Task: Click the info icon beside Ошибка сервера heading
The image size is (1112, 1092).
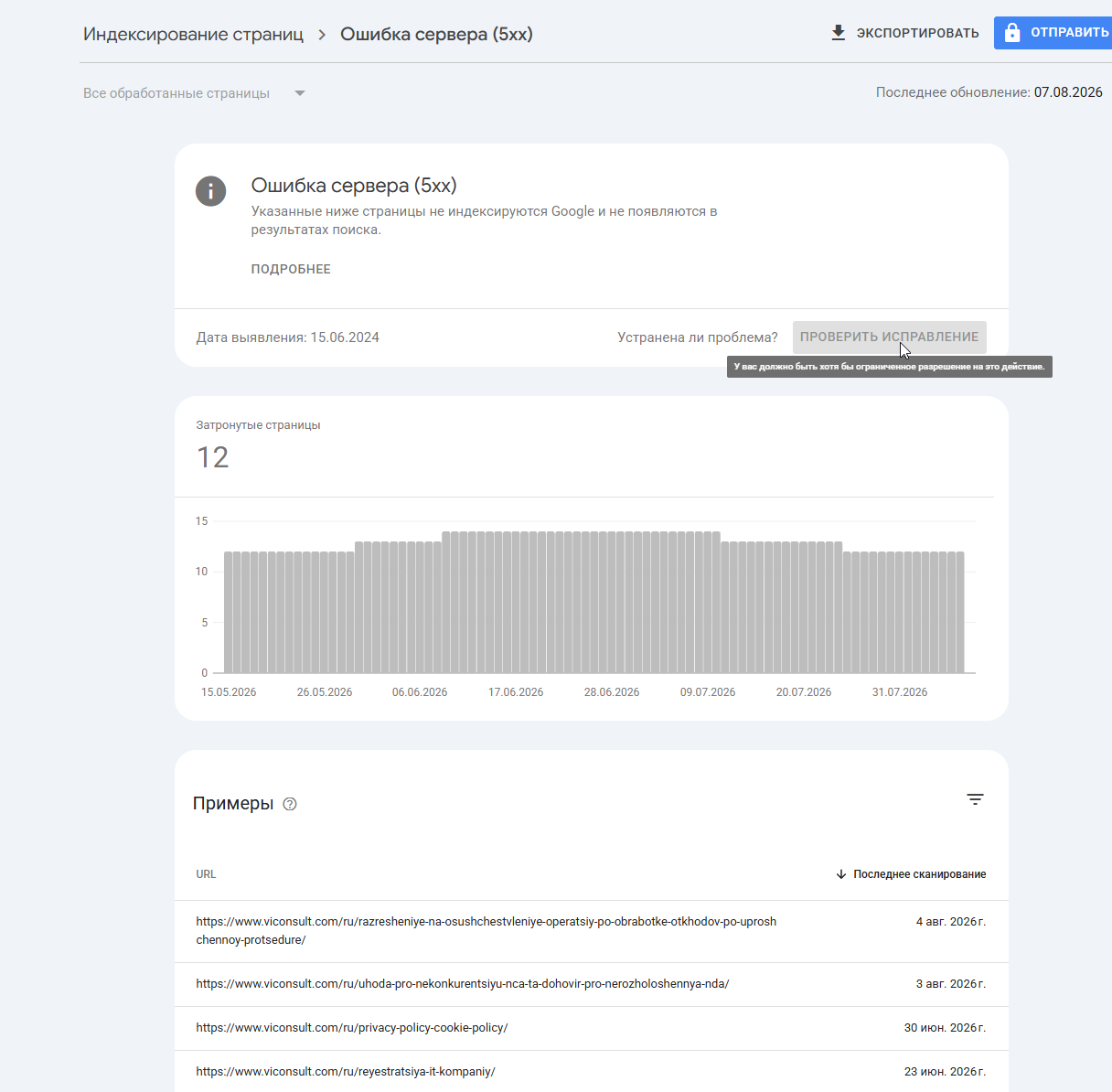Action: pyautogui.click(x=210, y=191)
